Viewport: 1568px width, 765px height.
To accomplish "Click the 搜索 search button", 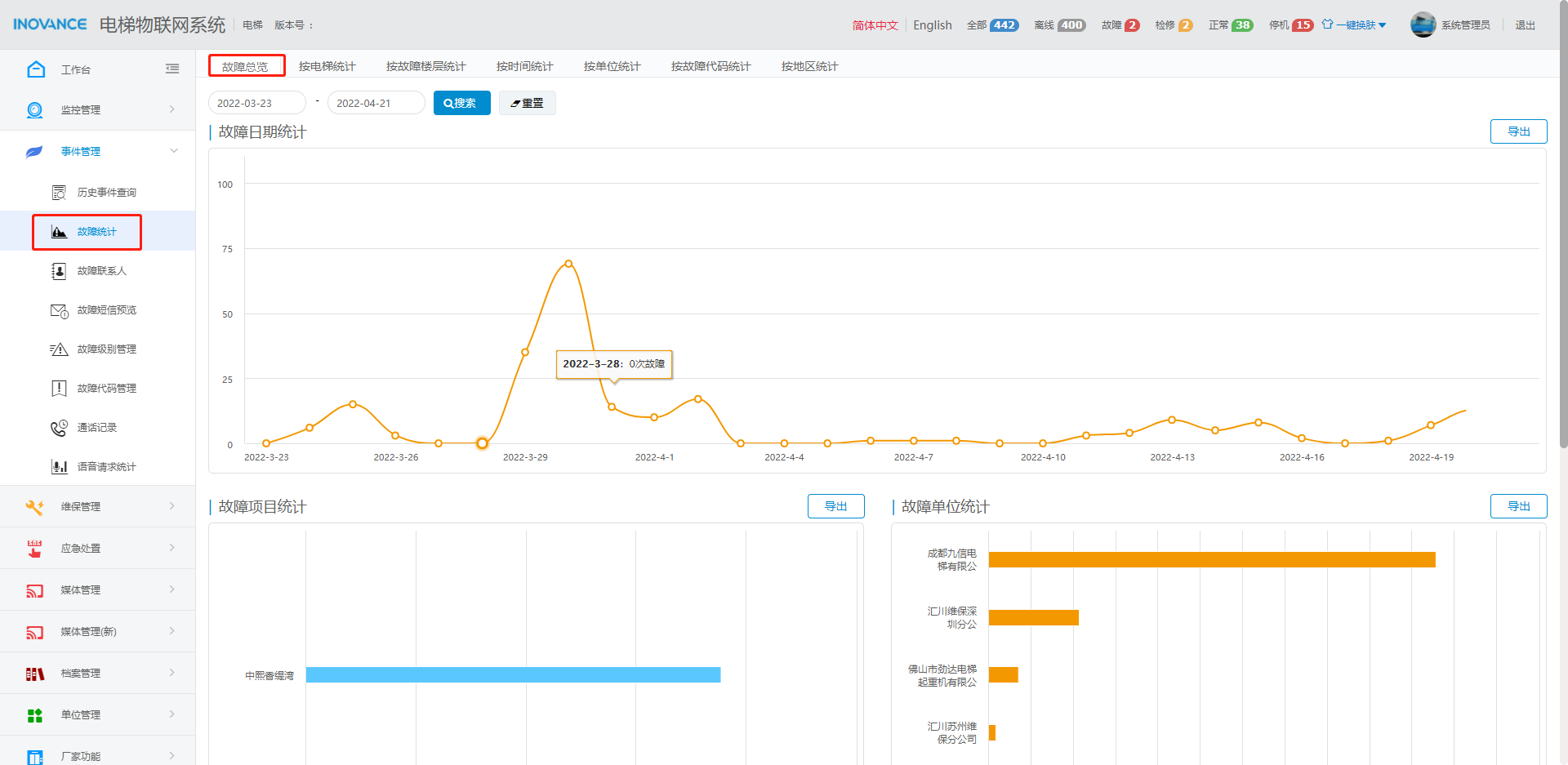I will click(461, 103).
